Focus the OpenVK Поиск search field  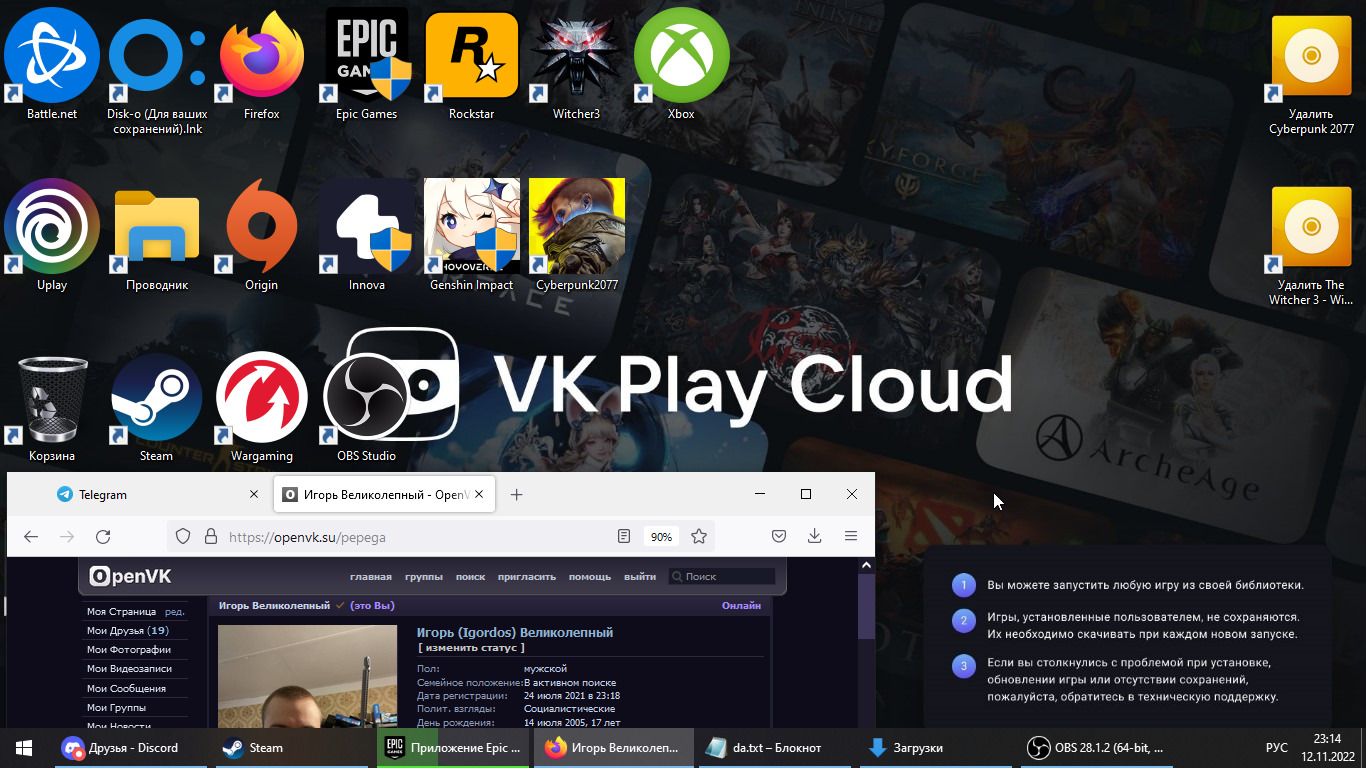pos(722,577)
